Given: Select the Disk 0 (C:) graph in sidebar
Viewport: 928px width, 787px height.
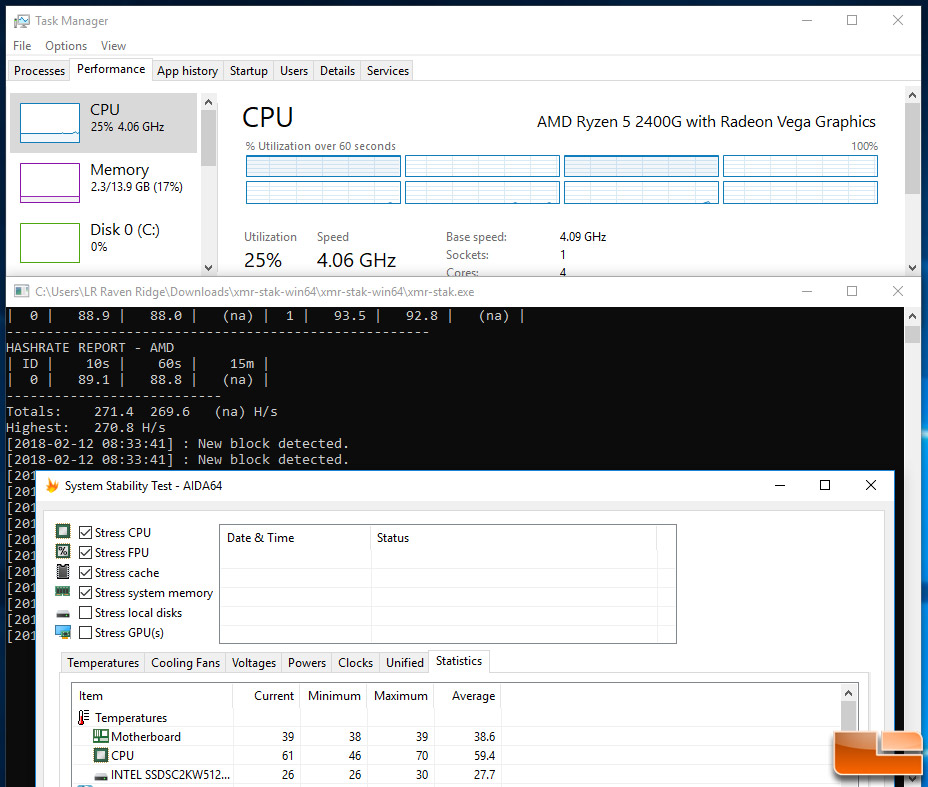Looking at the screenshot, I should [50, 243].
